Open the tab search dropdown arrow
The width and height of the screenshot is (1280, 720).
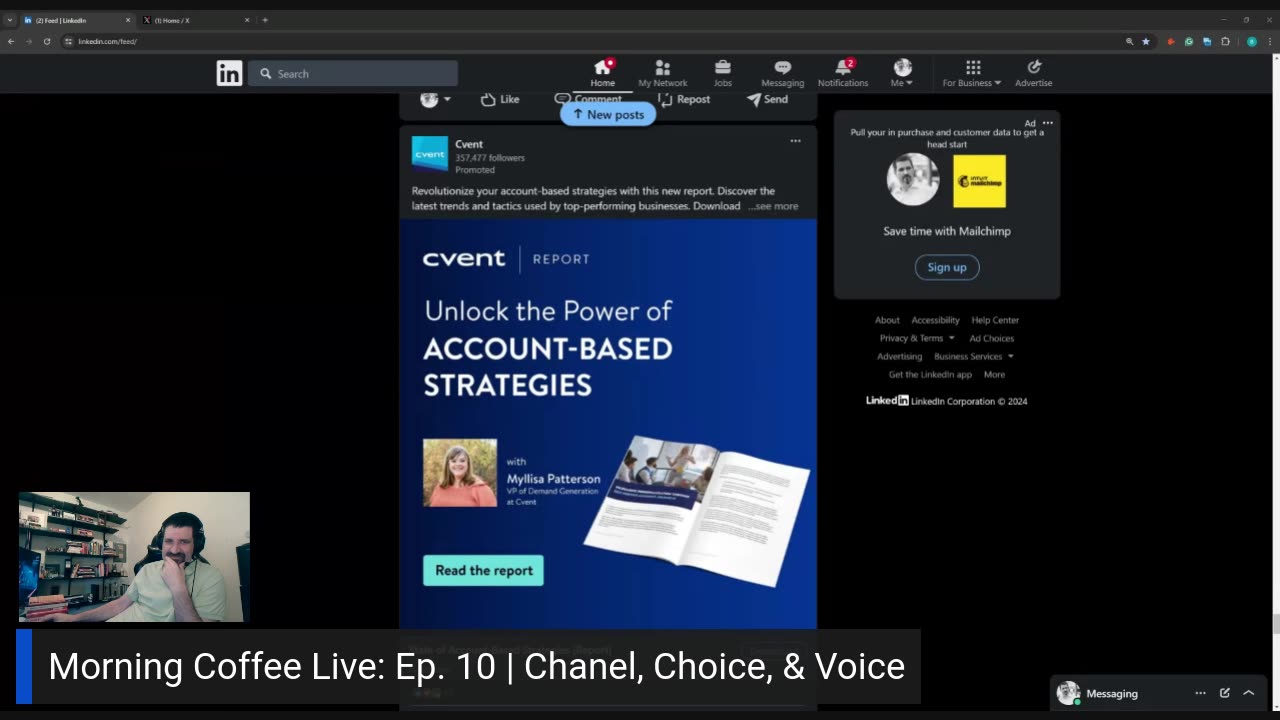[10, 20]
